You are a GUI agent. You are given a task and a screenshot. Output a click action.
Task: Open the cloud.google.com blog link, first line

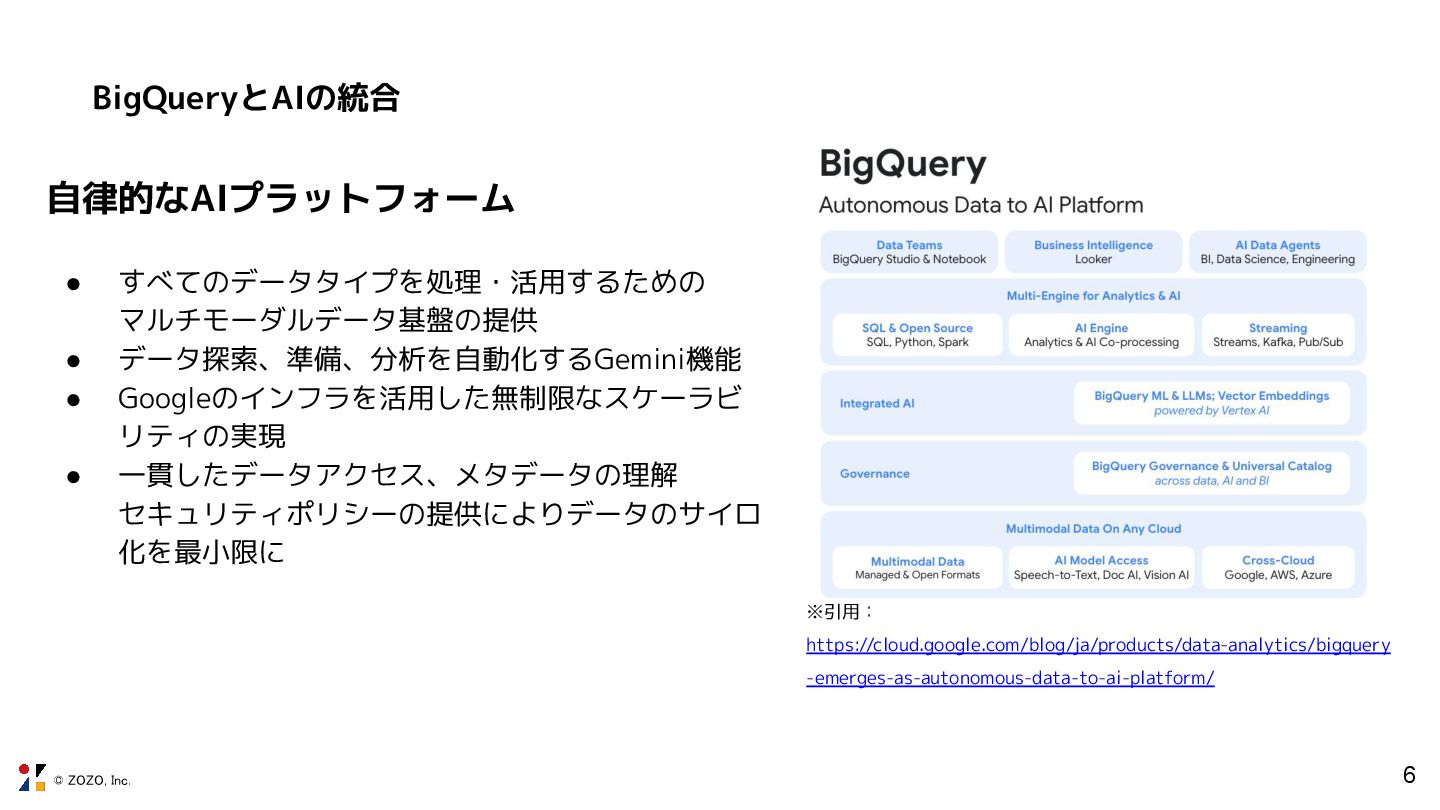(x=1098, y=645)
